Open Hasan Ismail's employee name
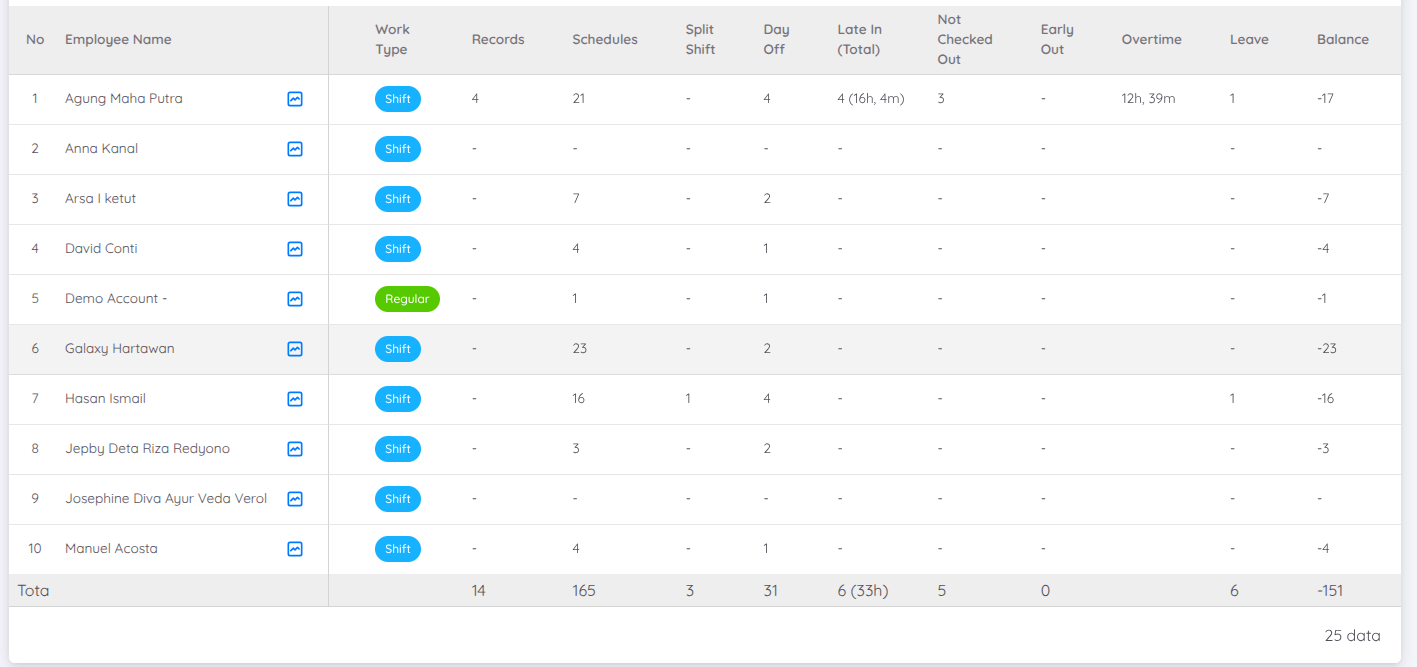 point(104,399)
